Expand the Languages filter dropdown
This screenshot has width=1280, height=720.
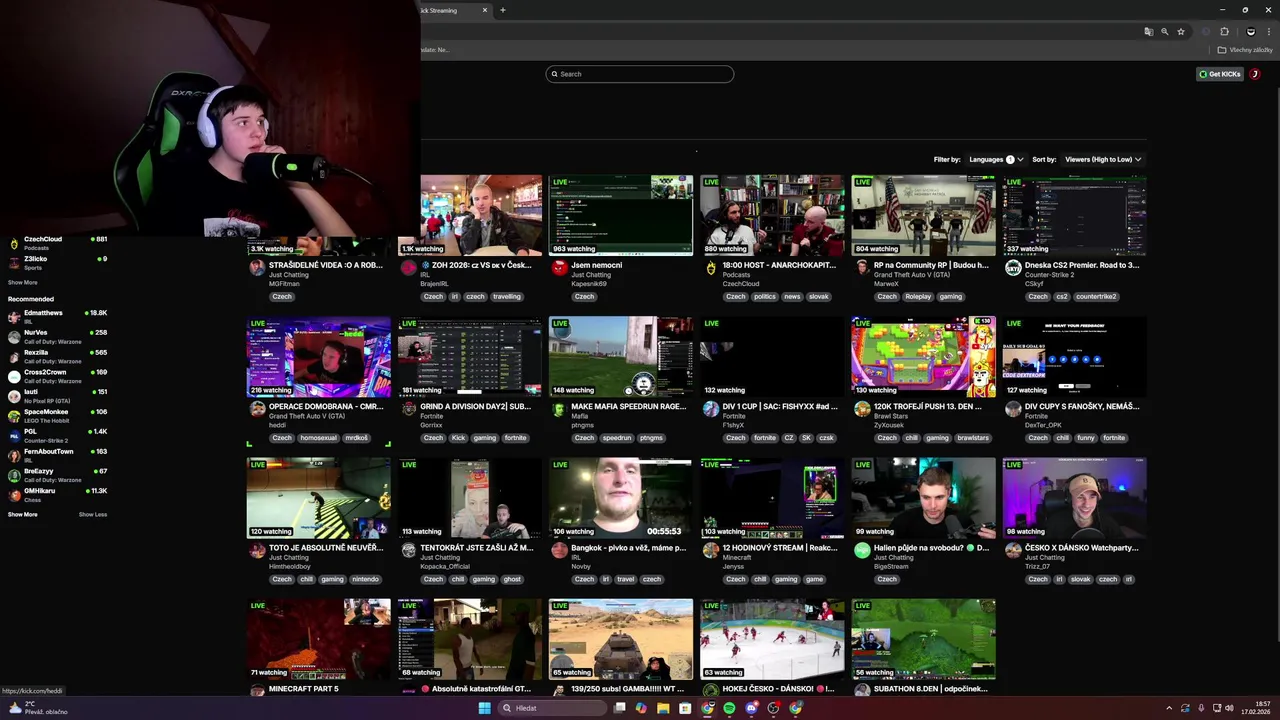click(996, 159)
